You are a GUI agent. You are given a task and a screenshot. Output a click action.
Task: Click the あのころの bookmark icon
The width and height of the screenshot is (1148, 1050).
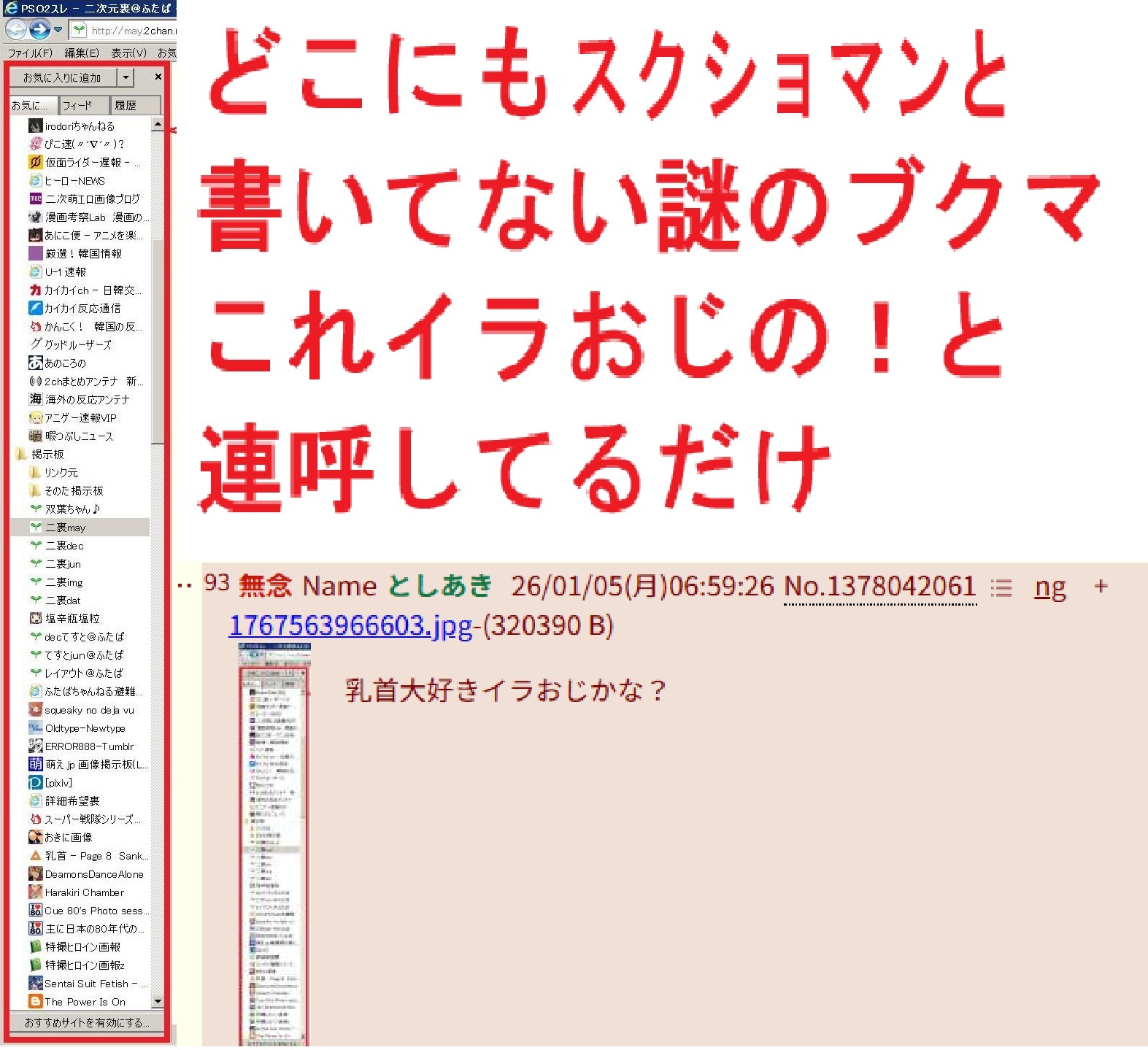tap(35, 363)
